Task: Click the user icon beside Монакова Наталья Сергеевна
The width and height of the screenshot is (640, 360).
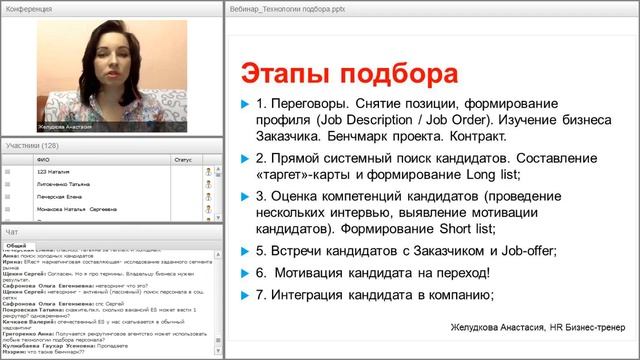Action: tap(209, 209)
